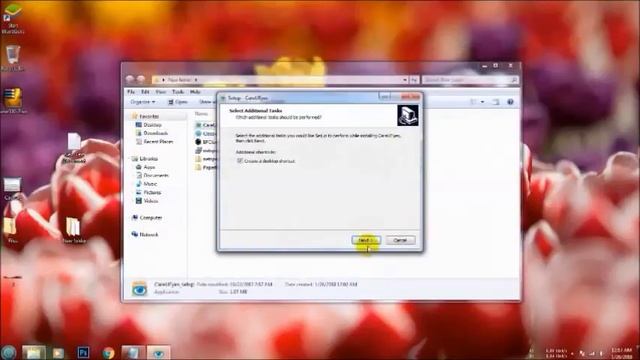Select Videos library in navigation pane
The width and height of the screenshot is (640, 360).
click(x=151, y=201)
